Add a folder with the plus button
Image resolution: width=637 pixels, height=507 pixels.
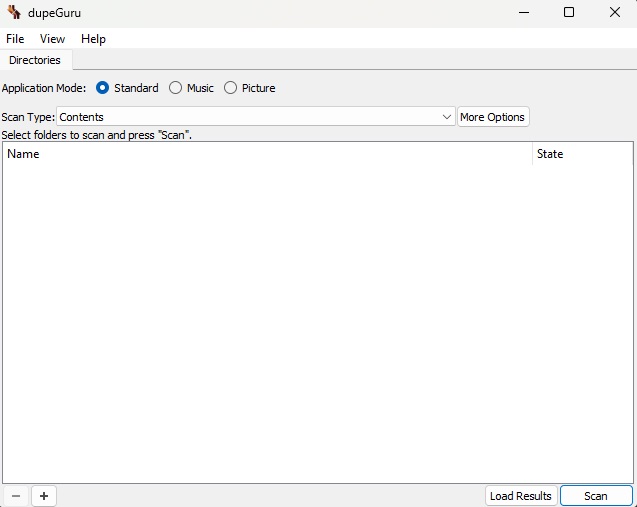44,496
